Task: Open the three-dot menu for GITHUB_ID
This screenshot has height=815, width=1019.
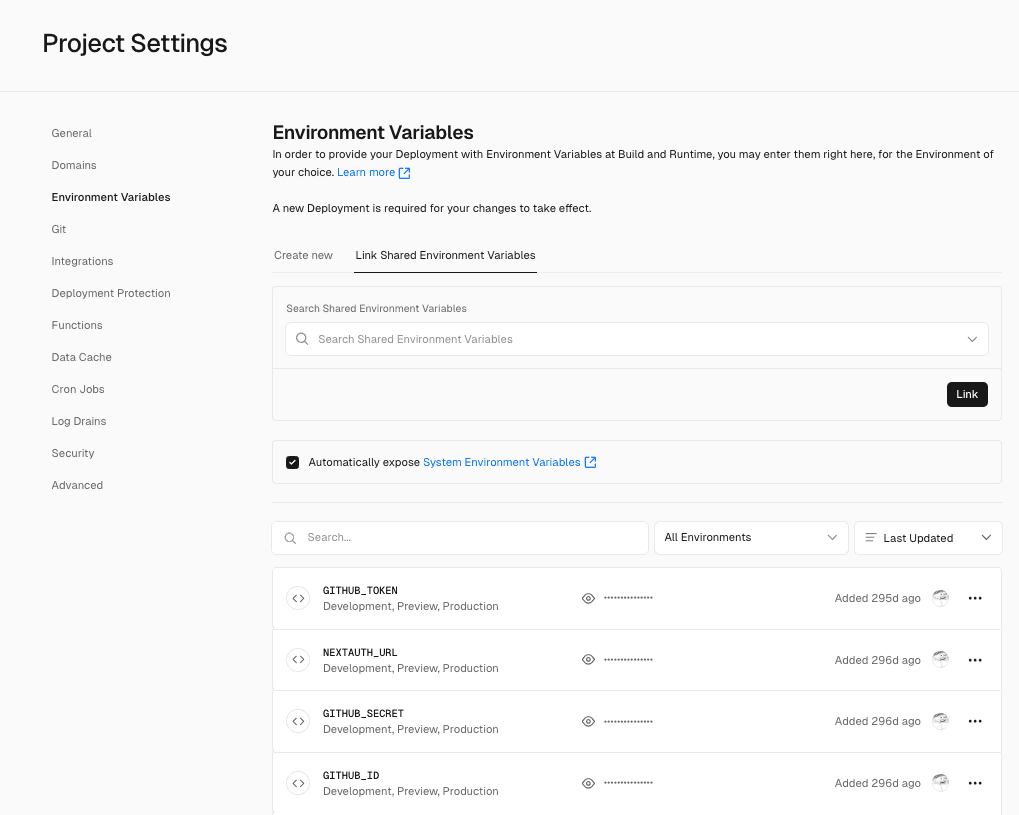Action: (975, 783)
